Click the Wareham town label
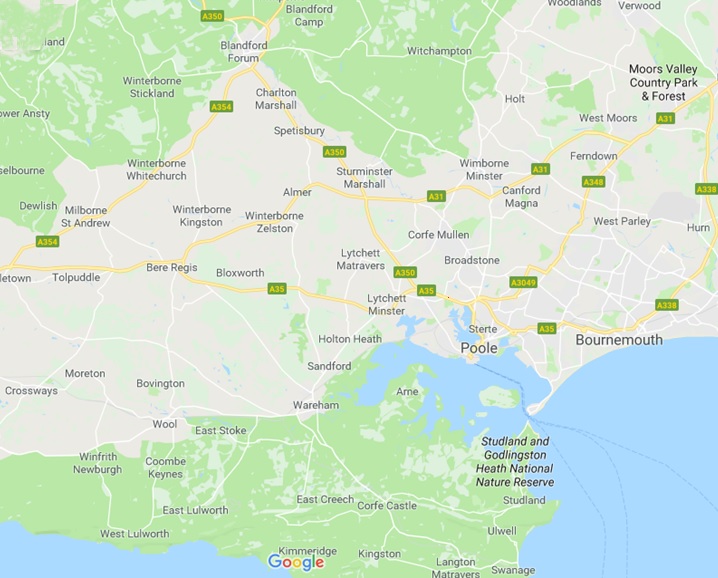This screenshot has height=578, width=718. coord(316,405)
